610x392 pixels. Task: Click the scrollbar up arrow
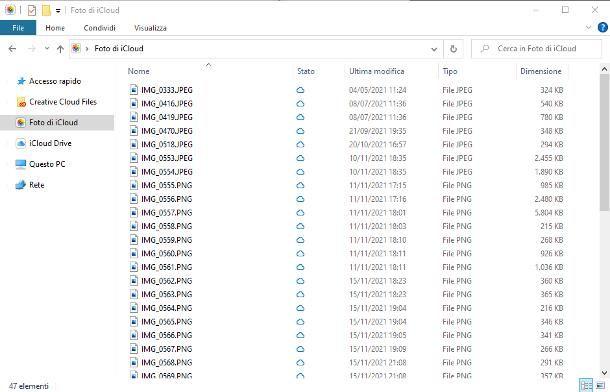[604, 69]
